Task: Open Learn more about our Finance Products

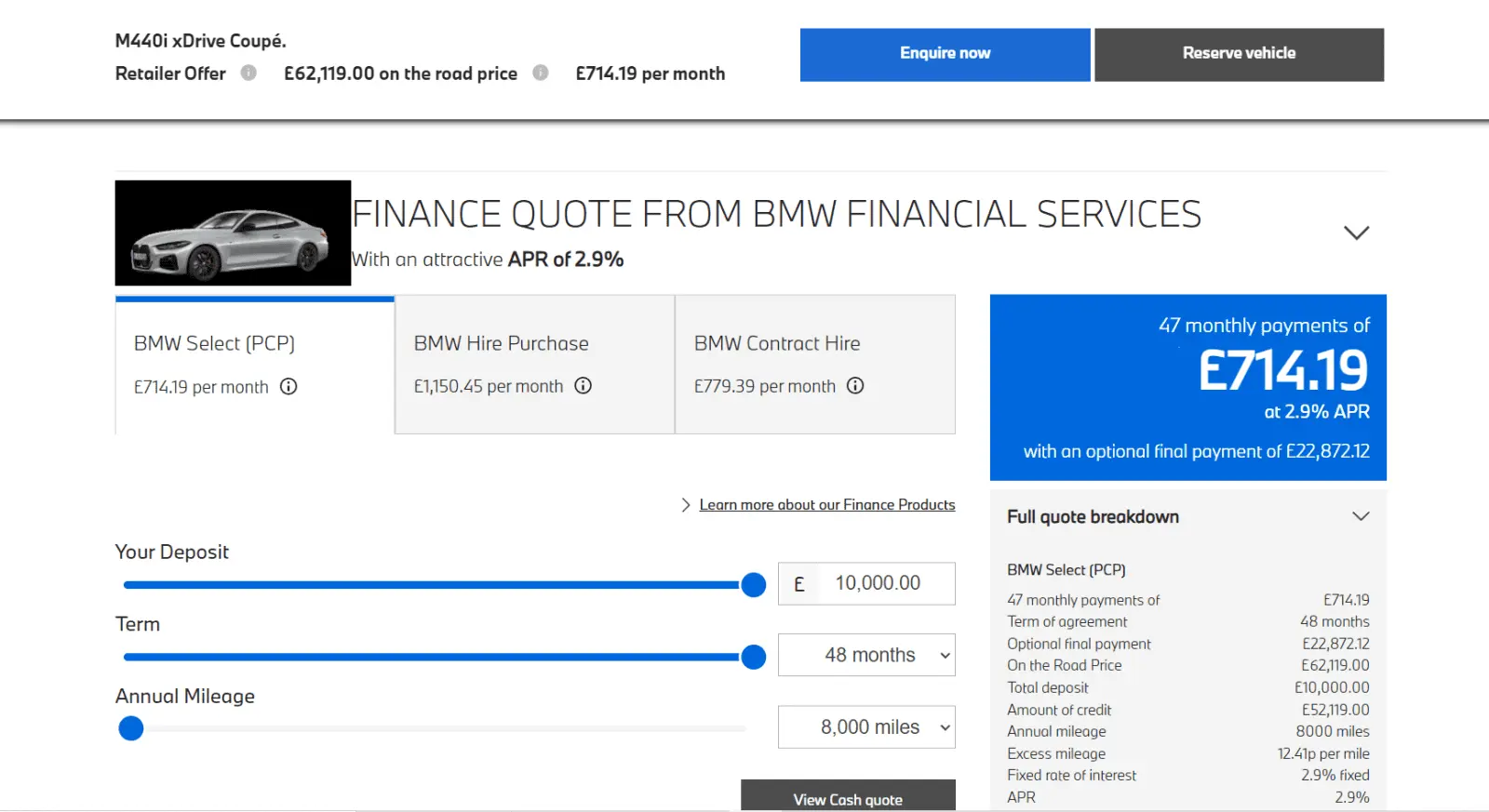Action: pyautogui.click(x=826, y=505)
